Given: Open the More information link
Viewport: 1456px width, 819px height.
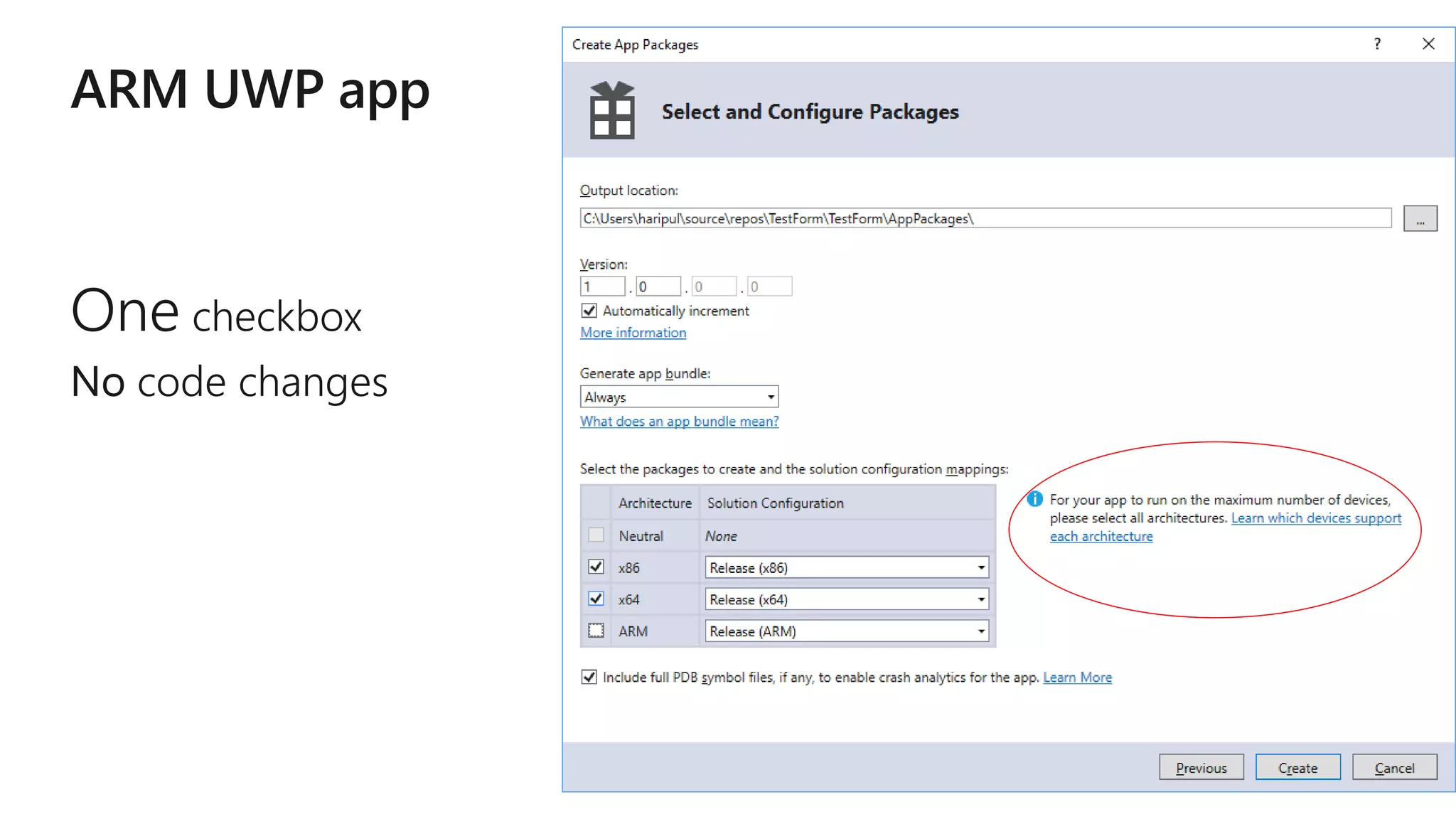Looking at the screenshot, I should click(x=633, y=333).
